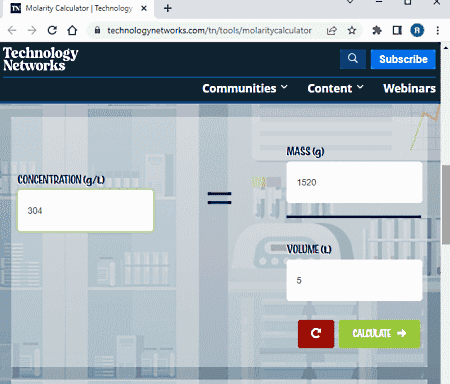Click the address bar URL
The height and width of the screenshot is (384, 450).
209,31
